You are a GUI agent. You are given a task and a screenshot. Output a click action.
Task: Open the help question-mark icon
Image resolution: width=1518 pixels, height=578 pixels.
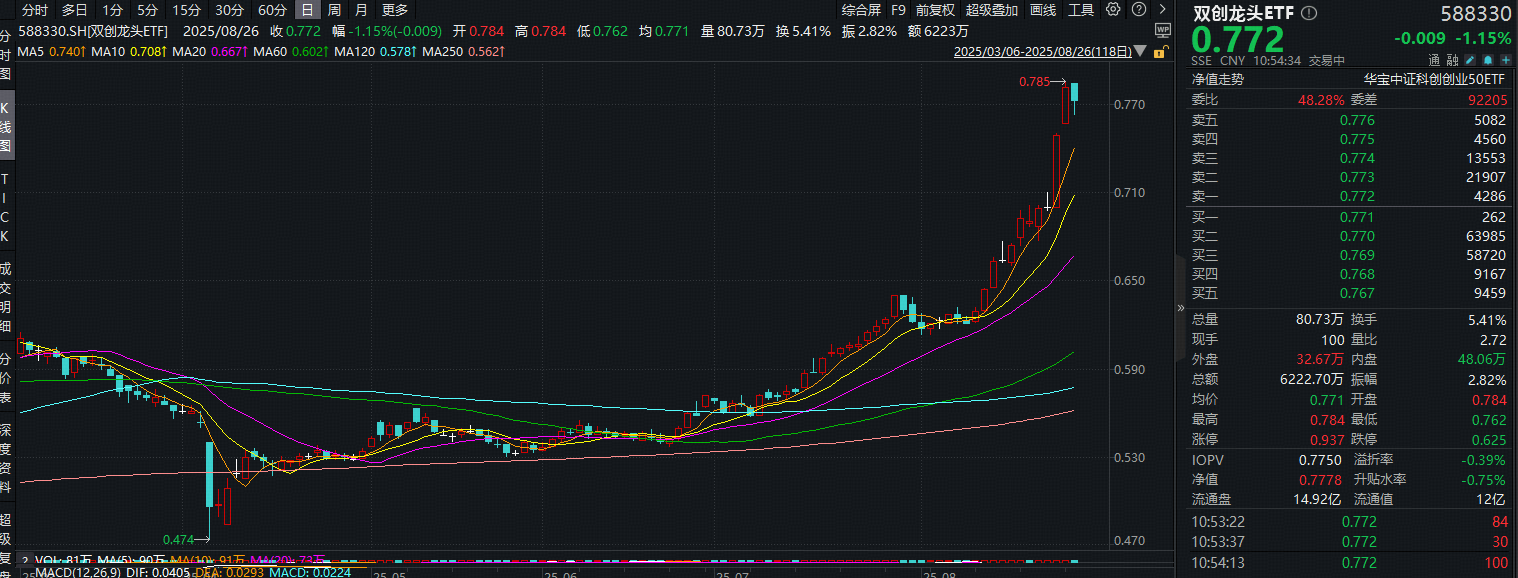click(x=1139, y=10)
